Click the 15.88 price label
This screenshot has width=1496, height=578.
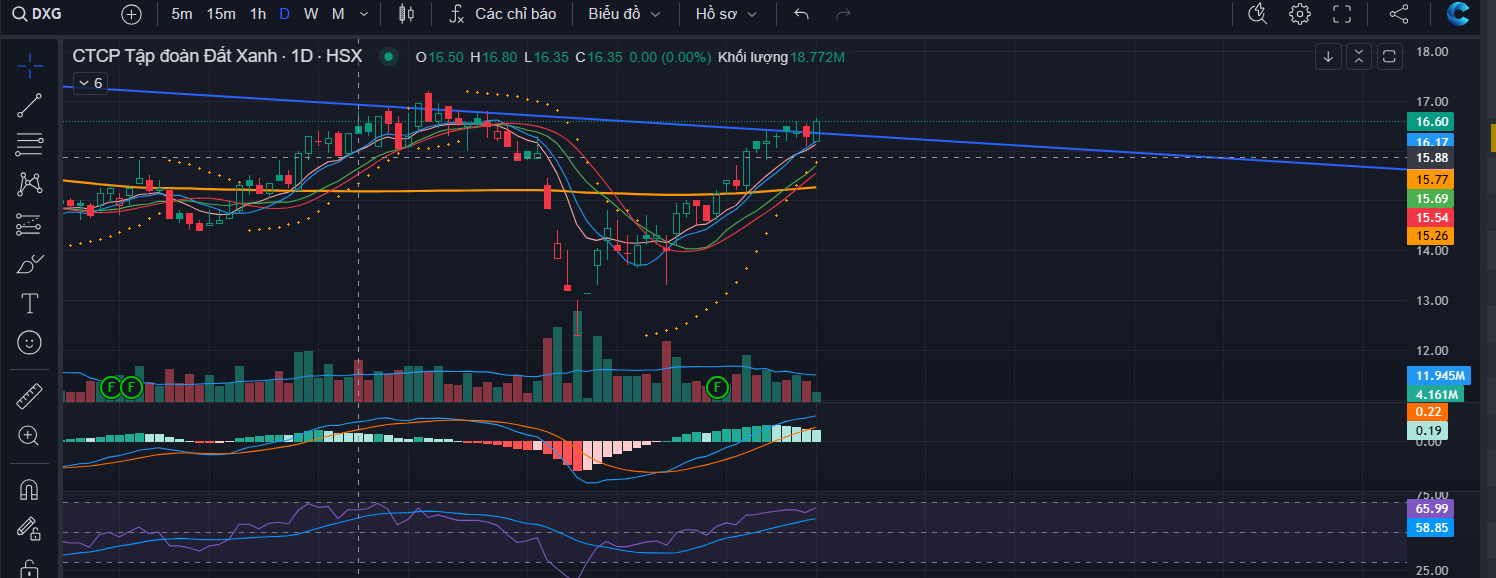(x=1430, y=158)
